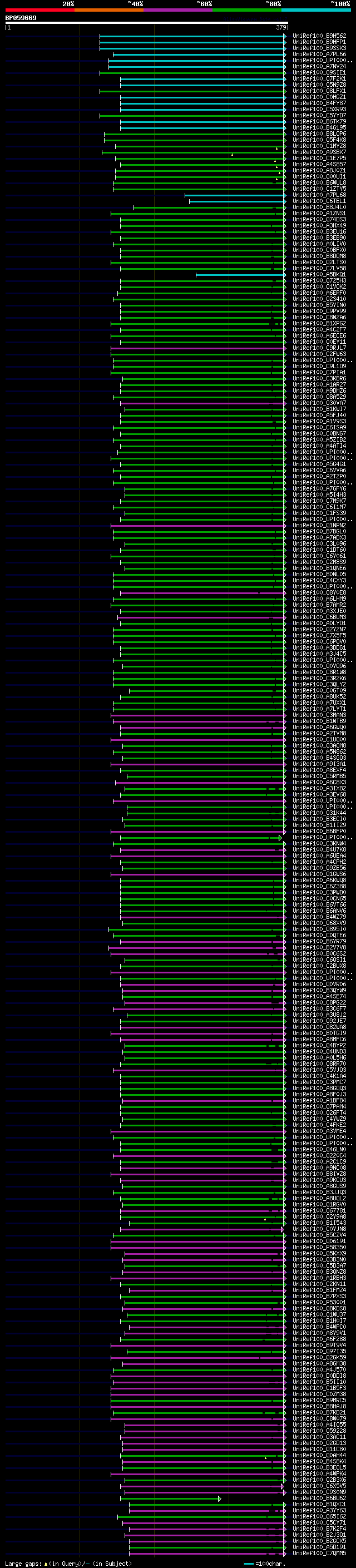Select hit label UniRef100_A9SBK7
Image resolution: width=356 pixels, height=1568 pixels.
click(319, 152)
